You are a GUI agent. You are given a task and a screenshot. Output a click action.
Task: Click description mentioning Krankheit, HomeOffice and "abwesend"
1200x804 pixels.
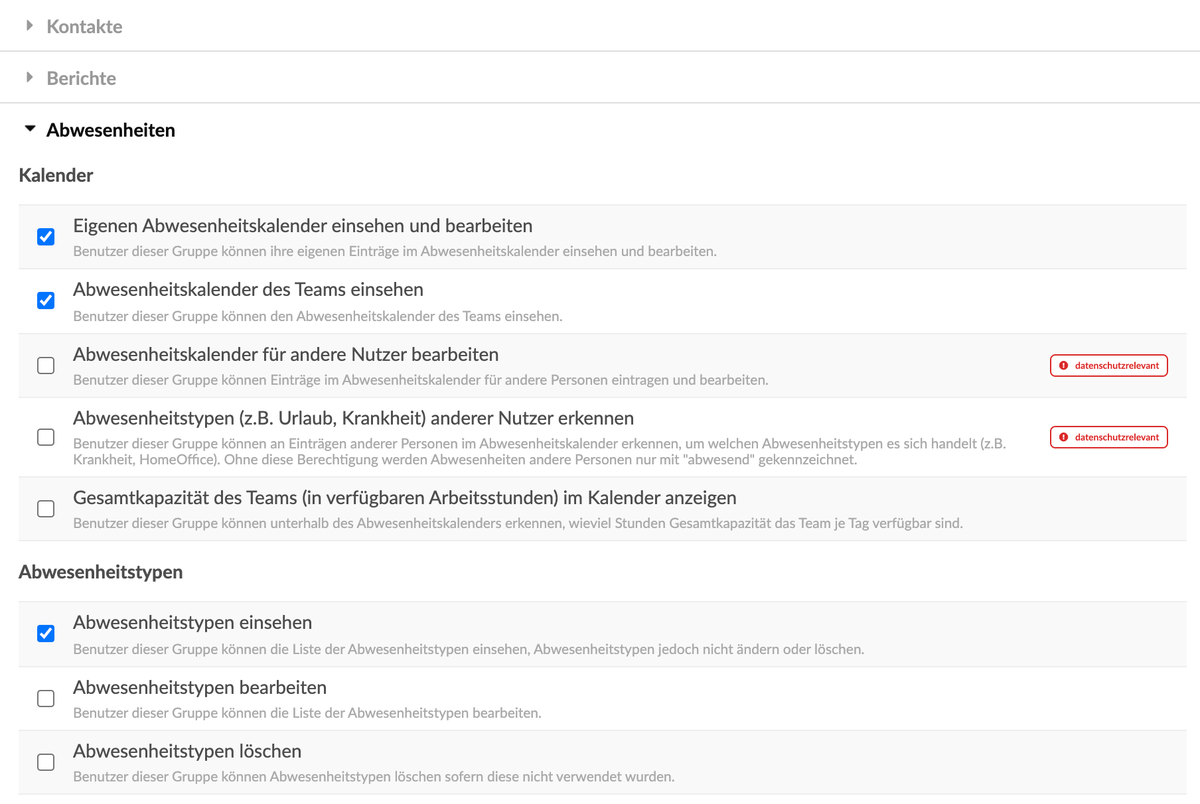point(540,452)
